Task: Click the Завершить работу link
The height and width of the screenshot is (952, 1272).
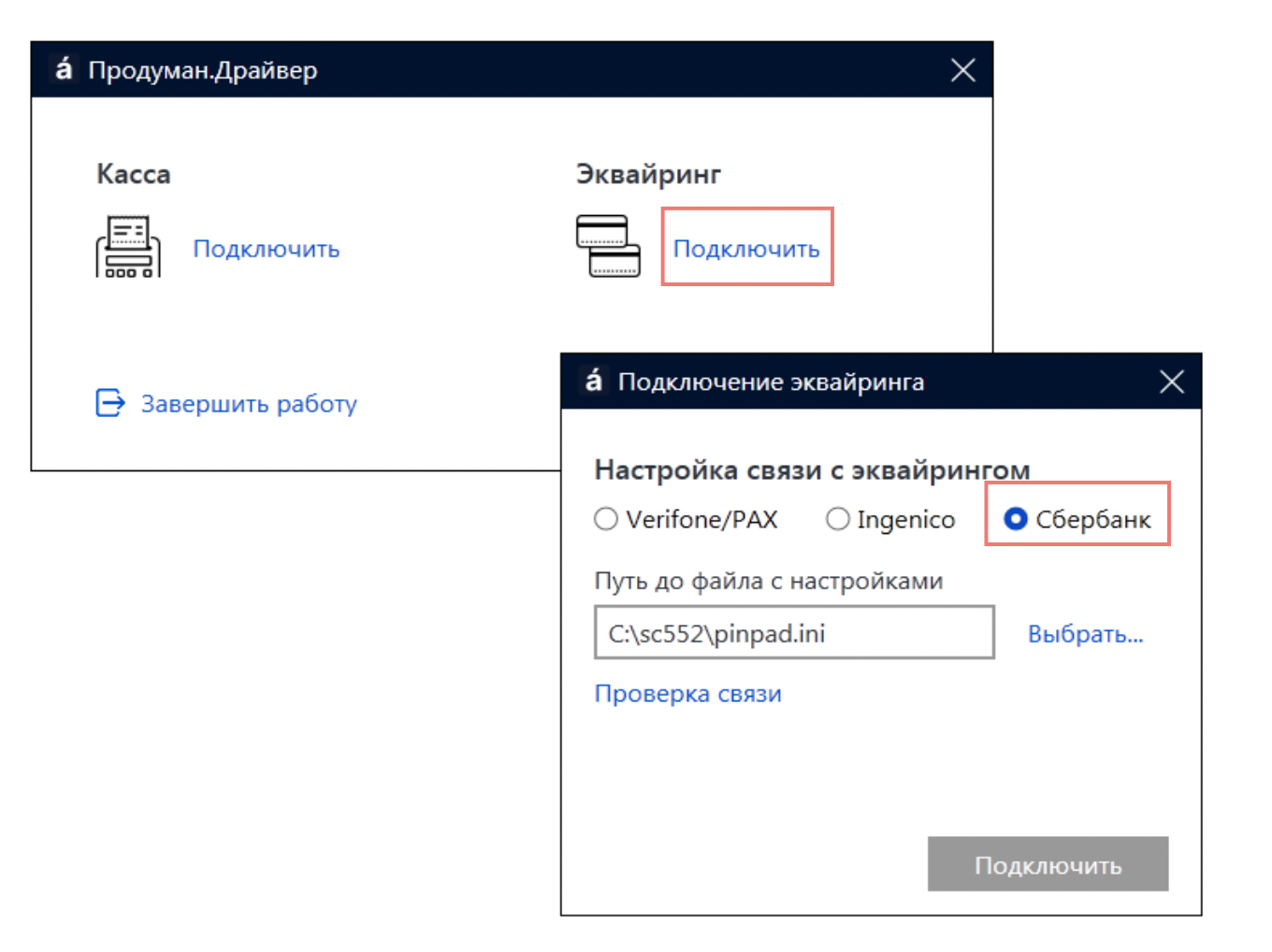Action: 249,404
